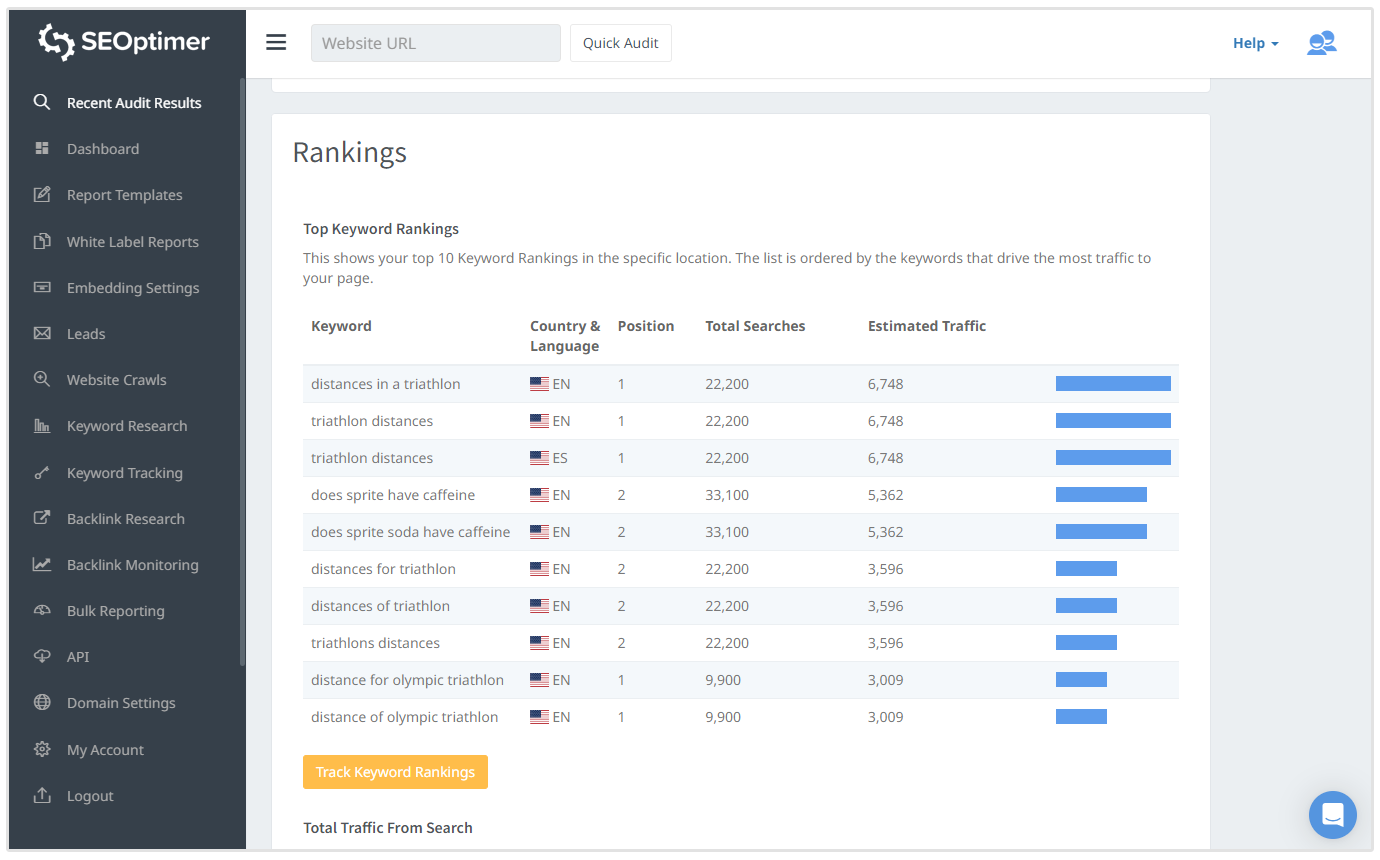Open the chat support bubble

point(1333,815)
